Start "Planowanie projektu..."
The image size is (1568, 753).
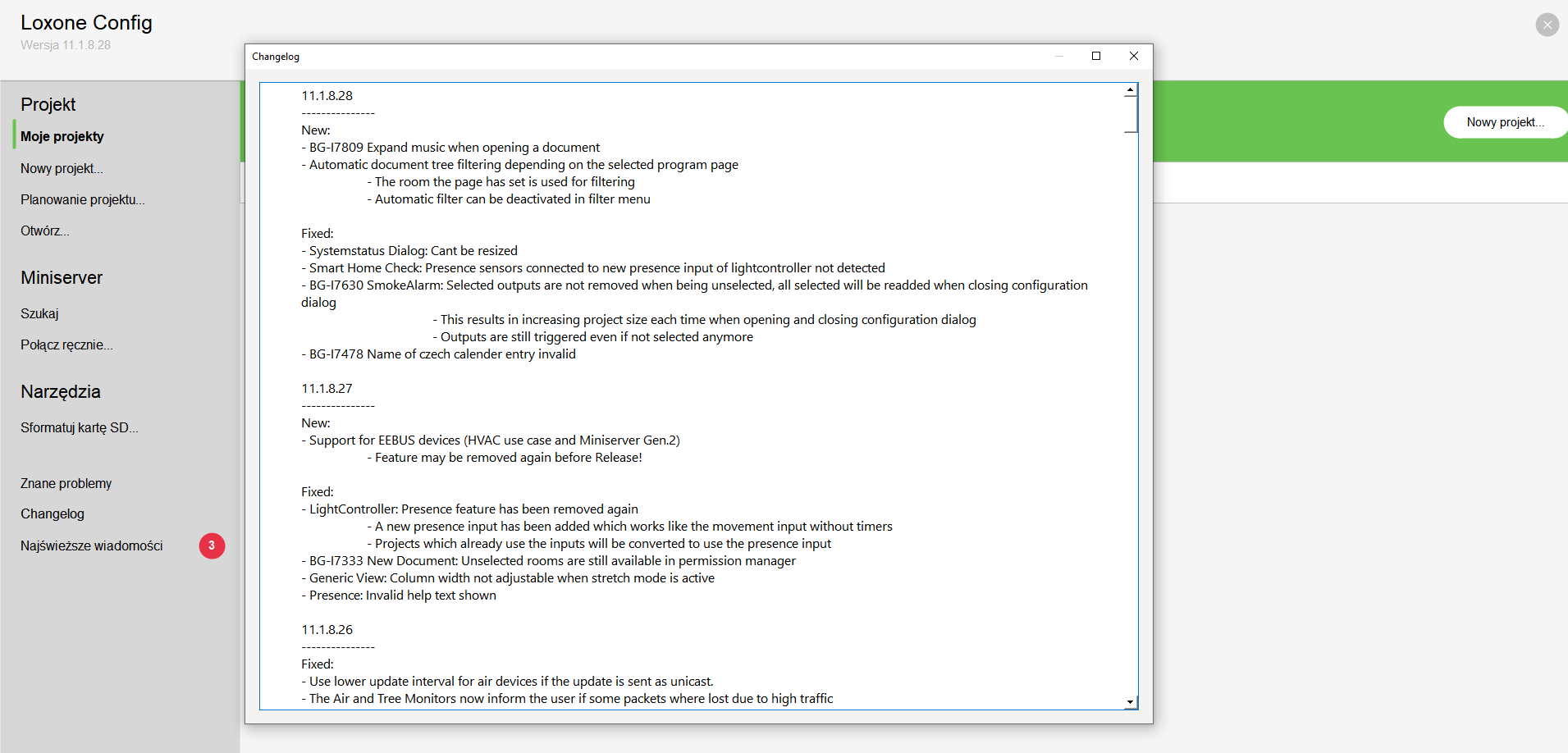[x=82, y=199]
